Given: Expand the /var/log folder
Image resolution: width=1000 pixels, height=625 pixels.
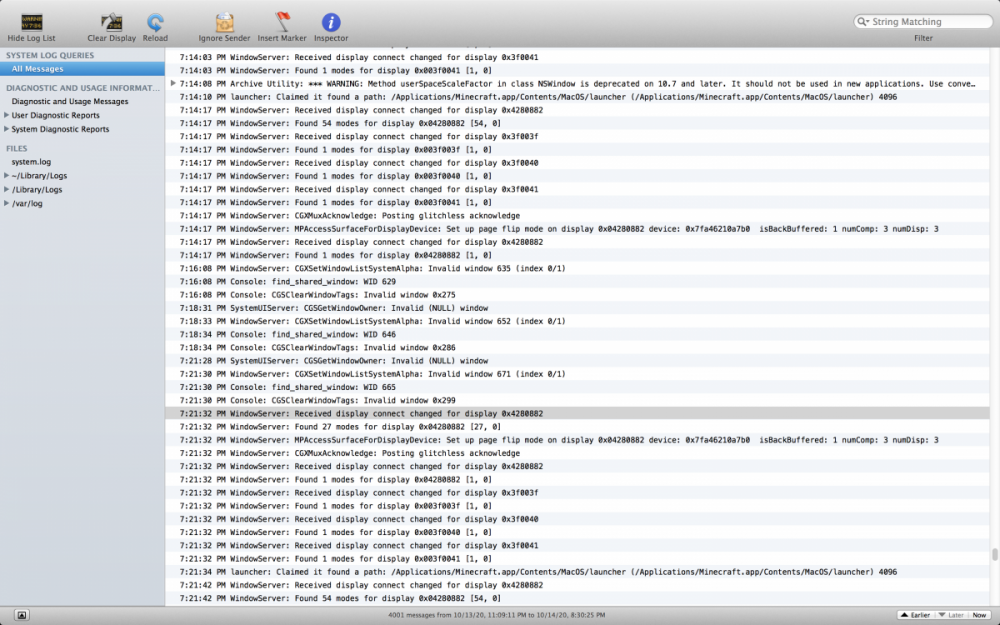Looking at the screenshot, I should 7,203.
